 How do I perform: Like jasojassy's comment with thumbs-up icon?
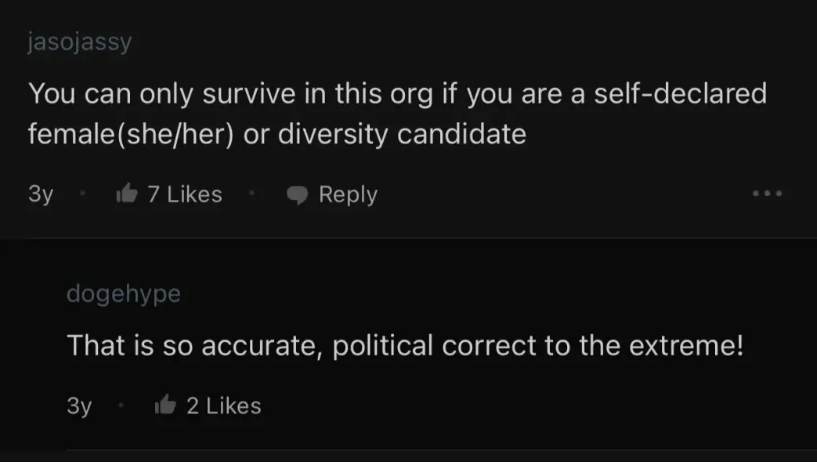pyautogui.click(x=127, y=194)
